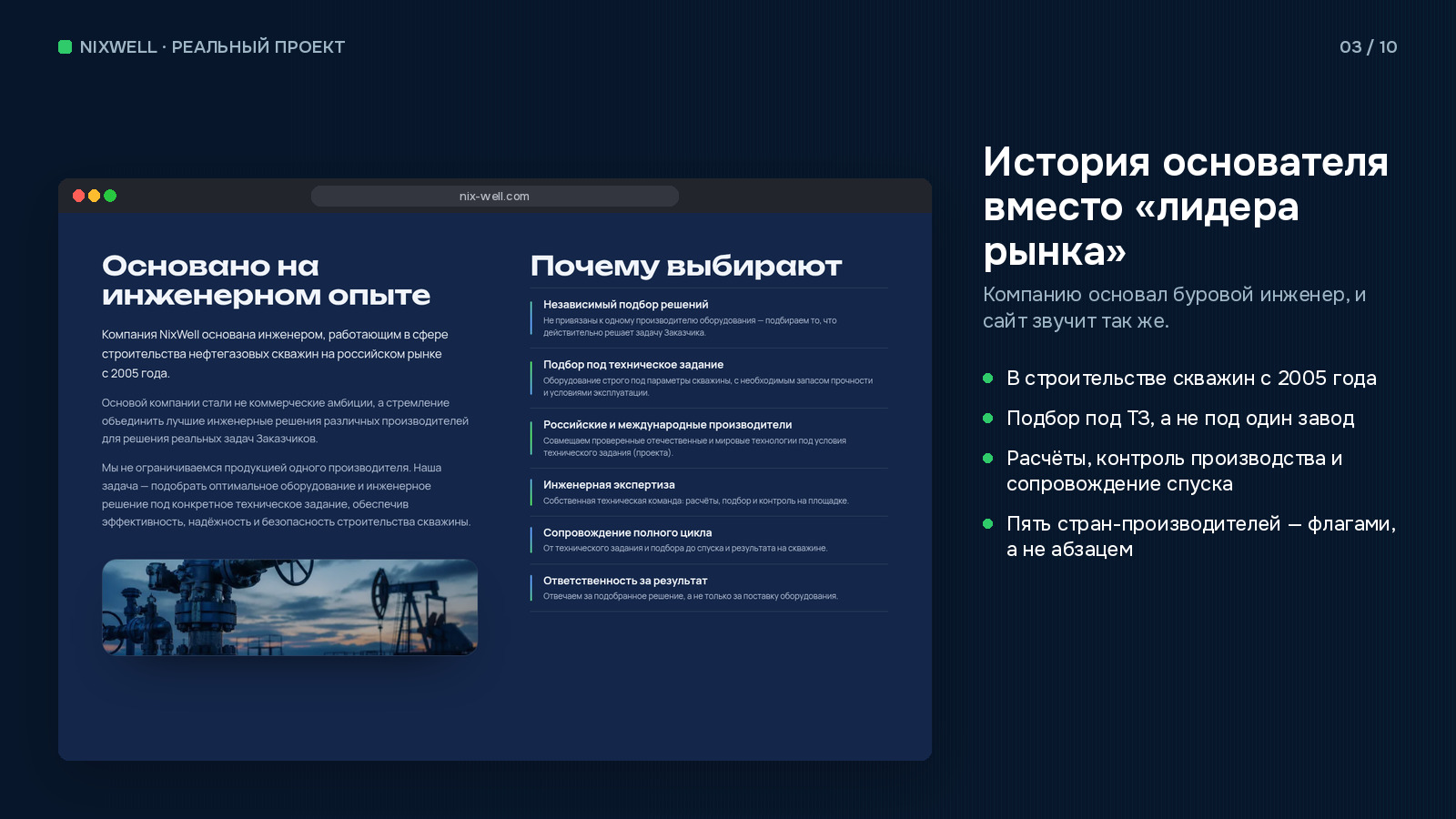Select the item Российские и международные производители
Viewport: 1456px width, 819px height.
pyautogui.click(x=709, y=439)
